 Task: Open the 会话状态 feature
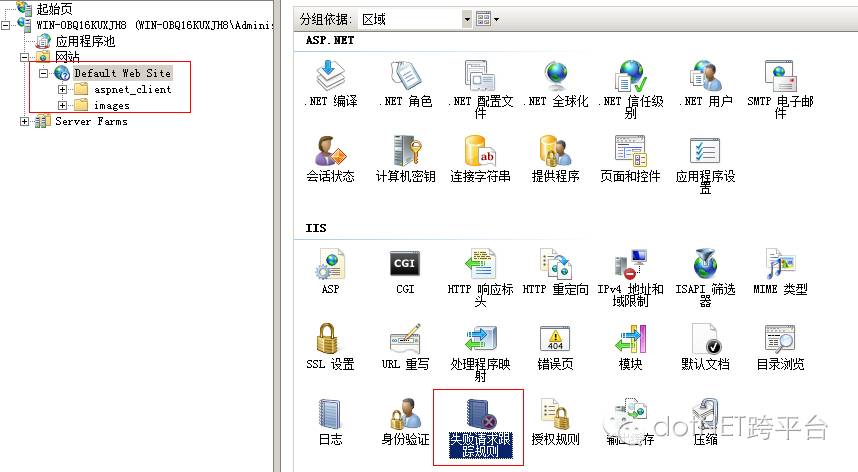pos(331,159)
